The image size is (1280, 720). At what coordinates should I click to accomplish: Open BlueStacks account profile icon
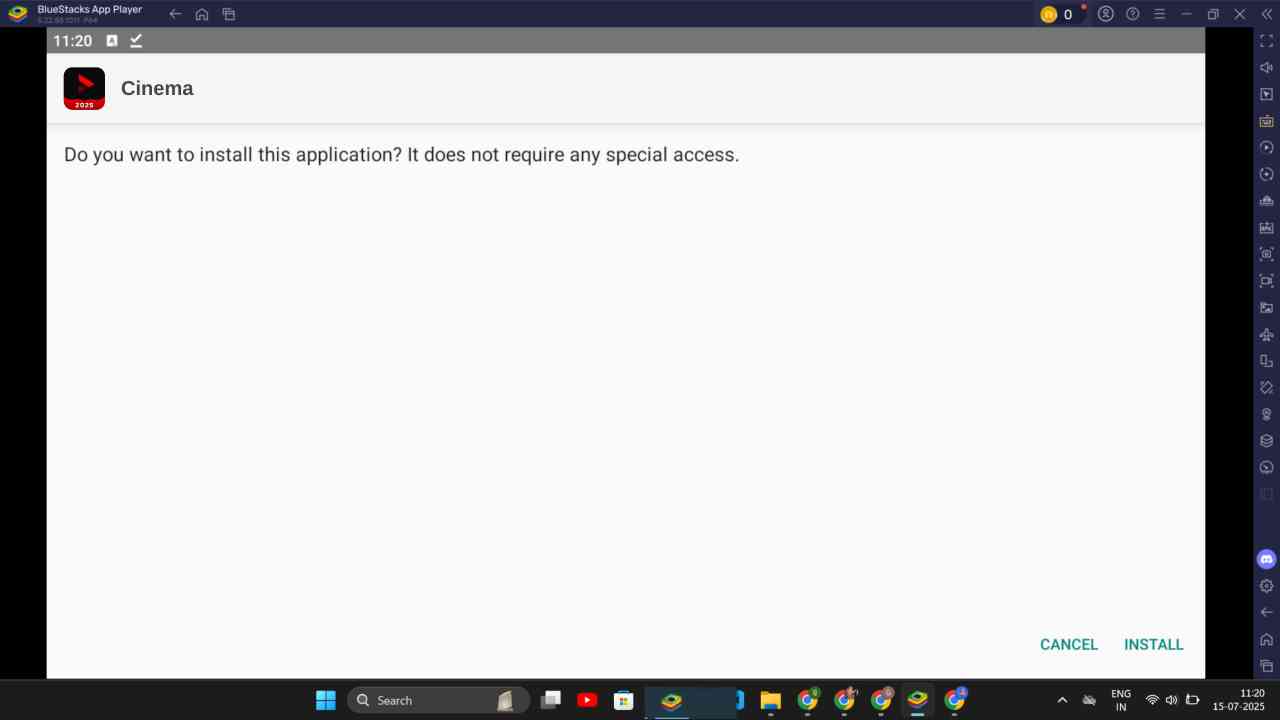click(1105, 14)
